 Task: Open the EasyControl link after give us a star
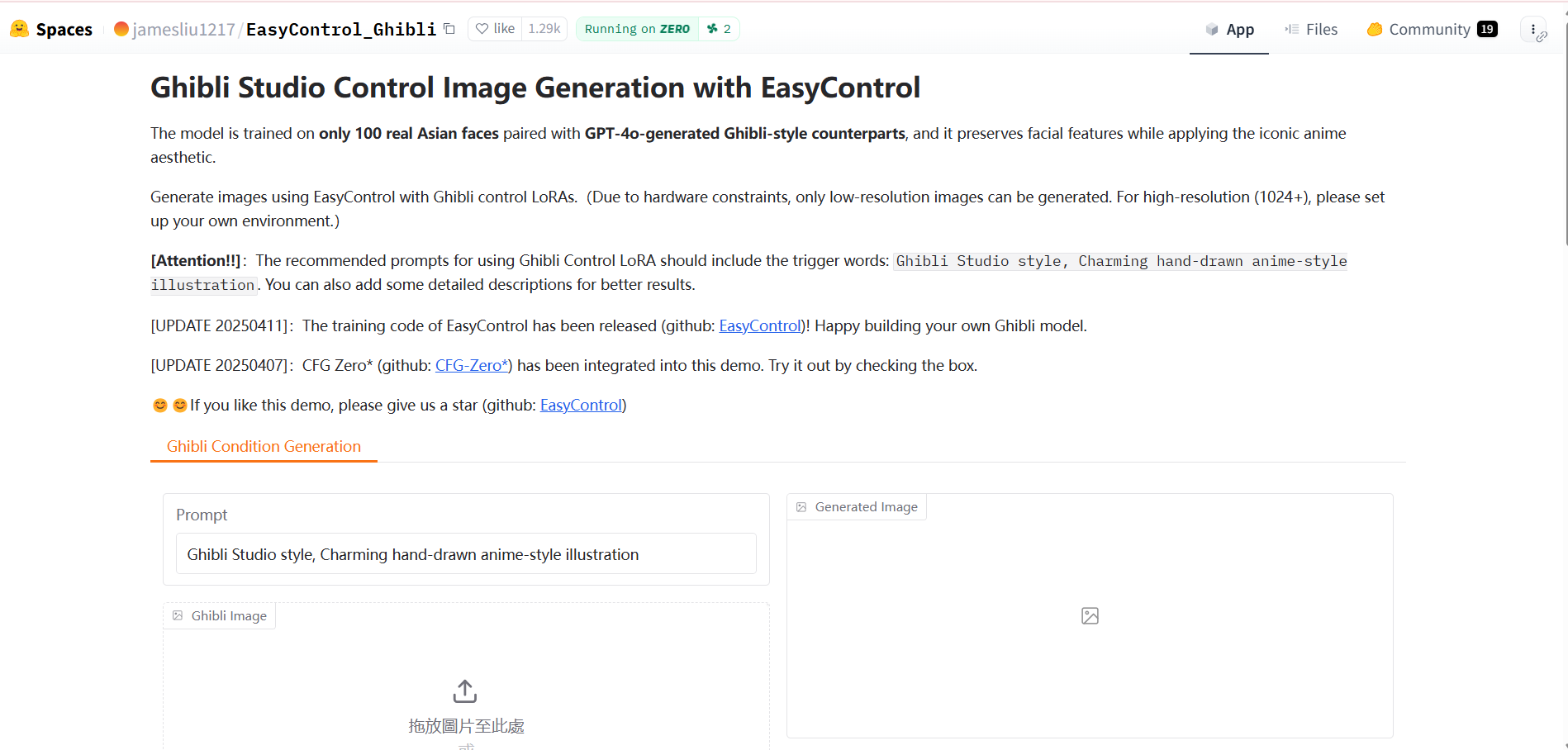point(581,405)
